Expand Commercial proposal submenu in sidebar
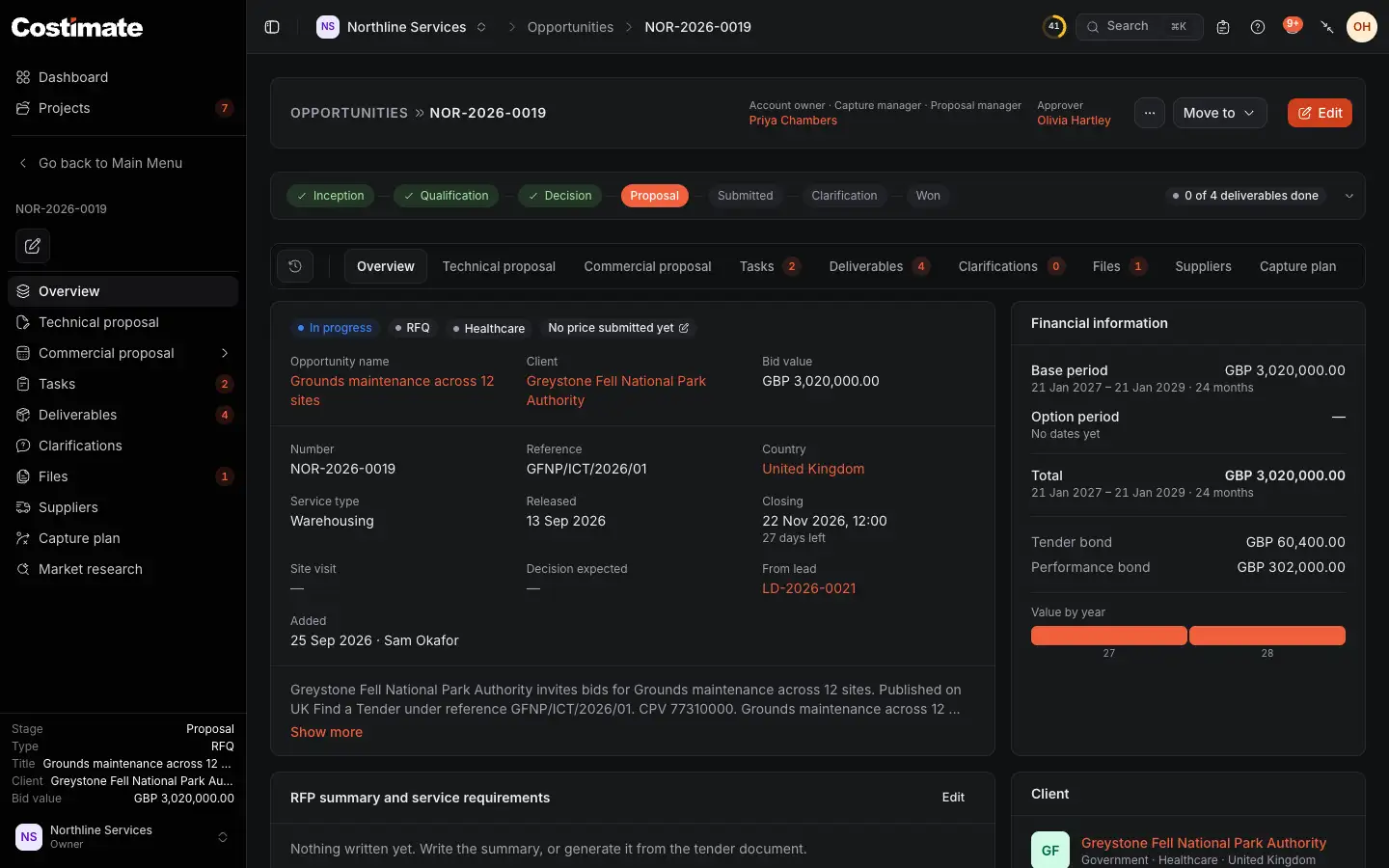Screen dimensions: 1389x868 tap(224, 353)
